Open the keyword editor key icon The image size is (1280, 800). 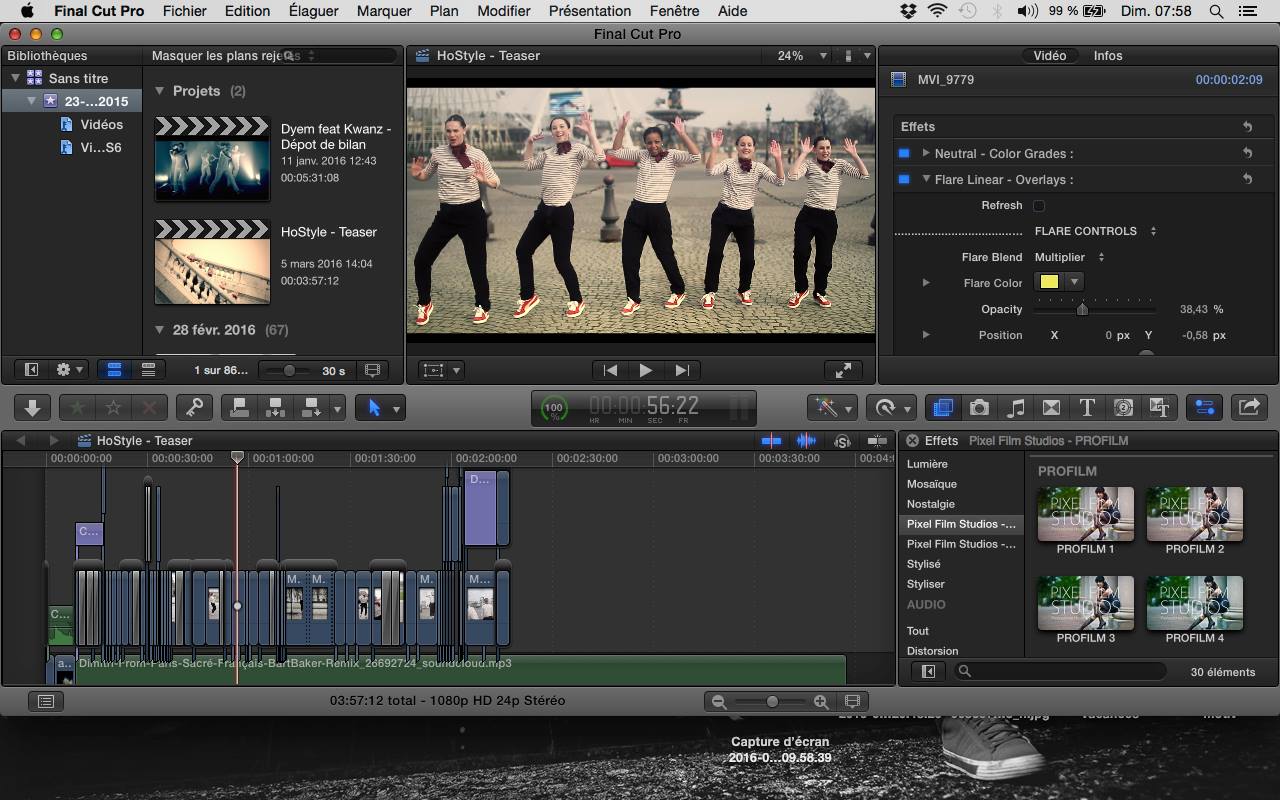(194, 407)
